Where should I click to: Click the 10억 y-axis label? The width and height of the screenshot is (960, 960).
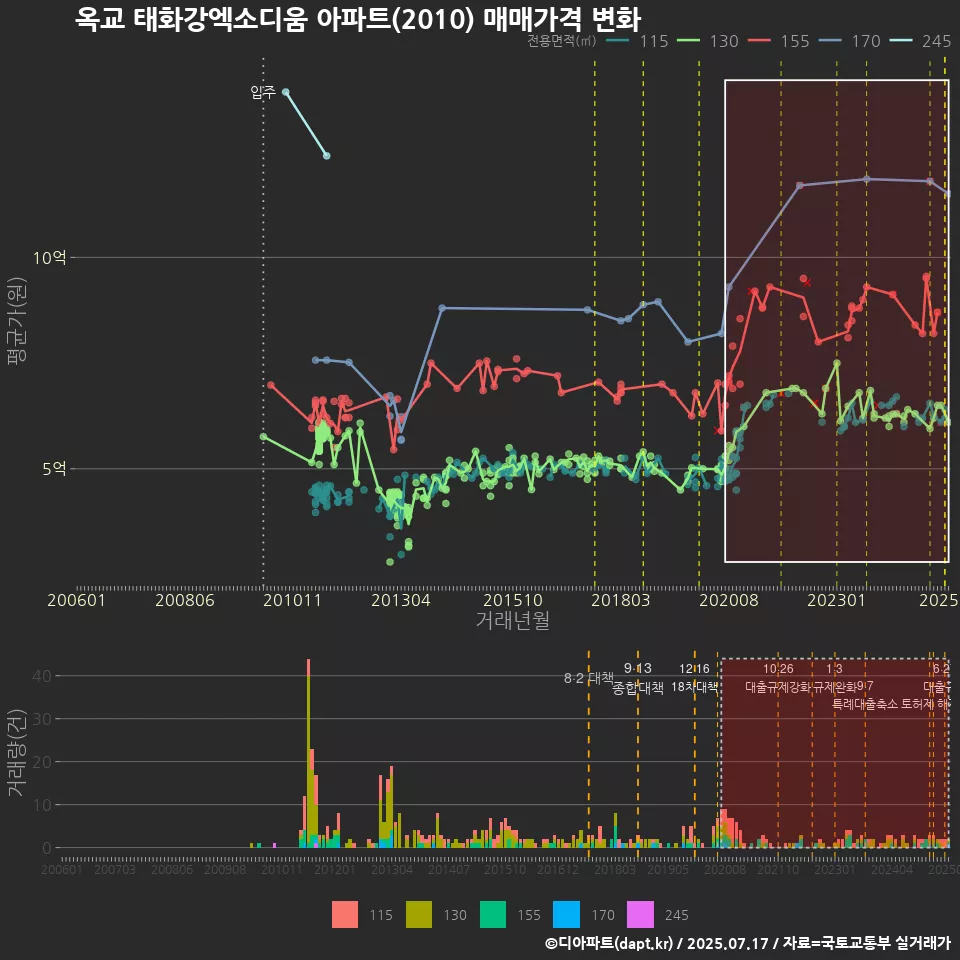[50, 258]
